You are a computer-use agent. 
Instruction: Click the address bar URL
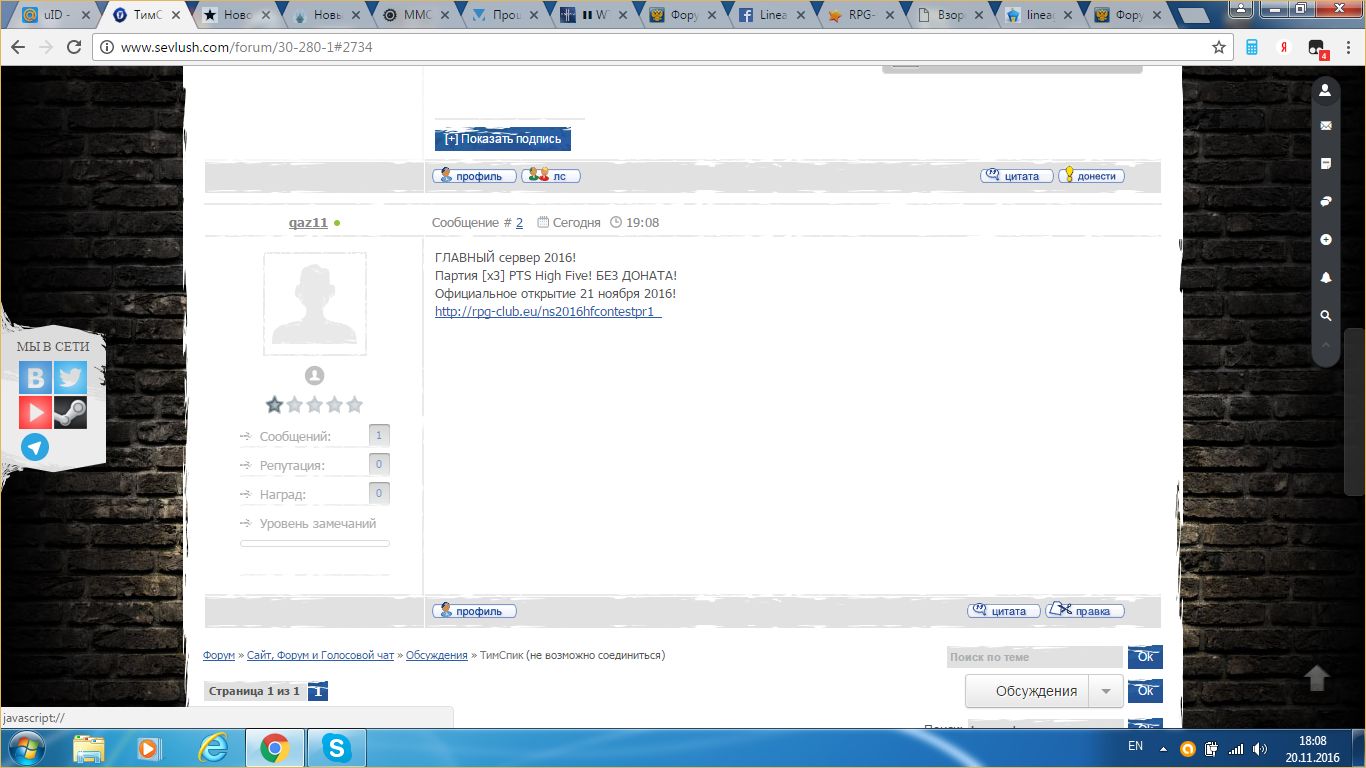click(x=246, y=47)
